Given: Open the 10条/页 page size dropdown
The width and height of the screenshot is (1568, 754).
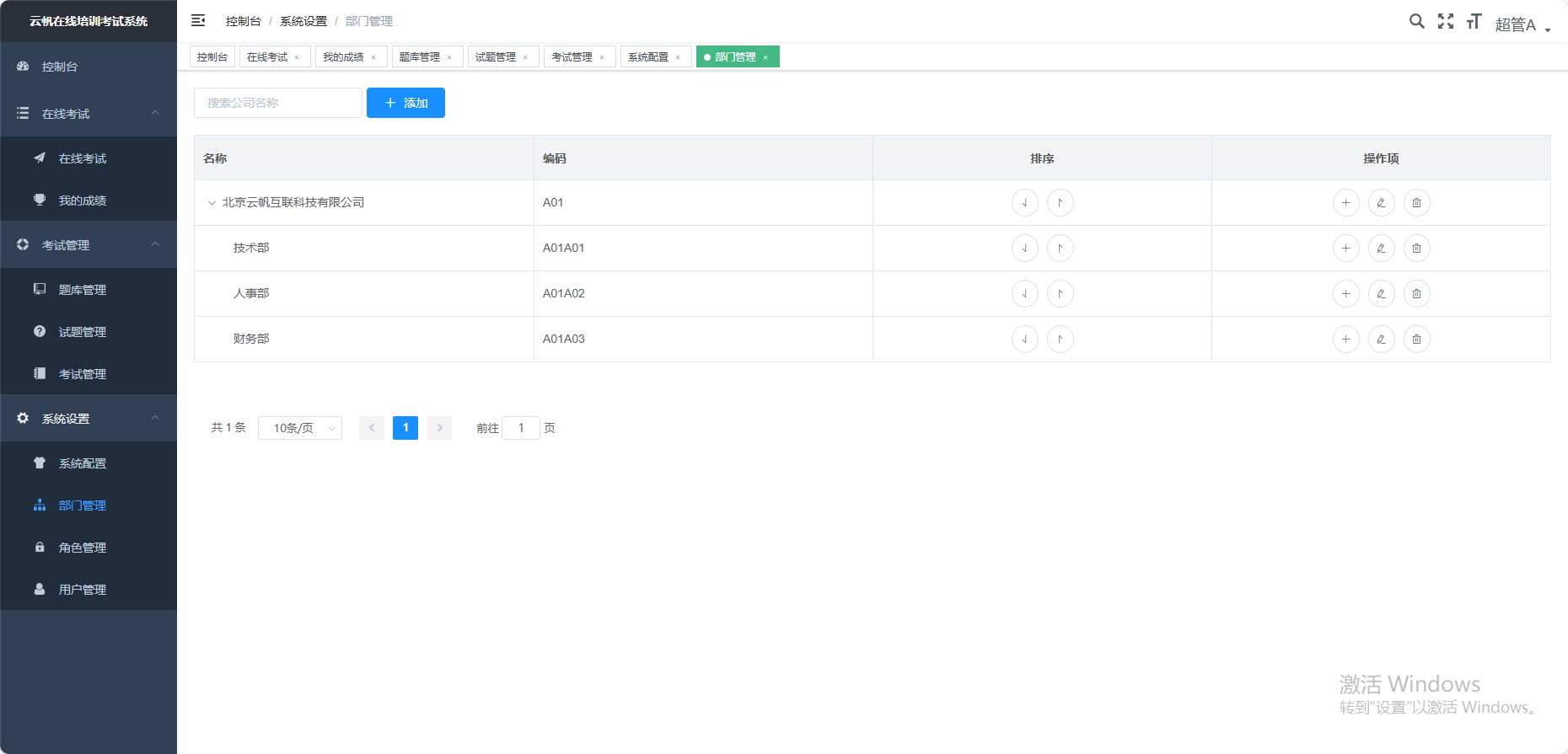Looking at the screenshot, I should click(x=300, y=428).
